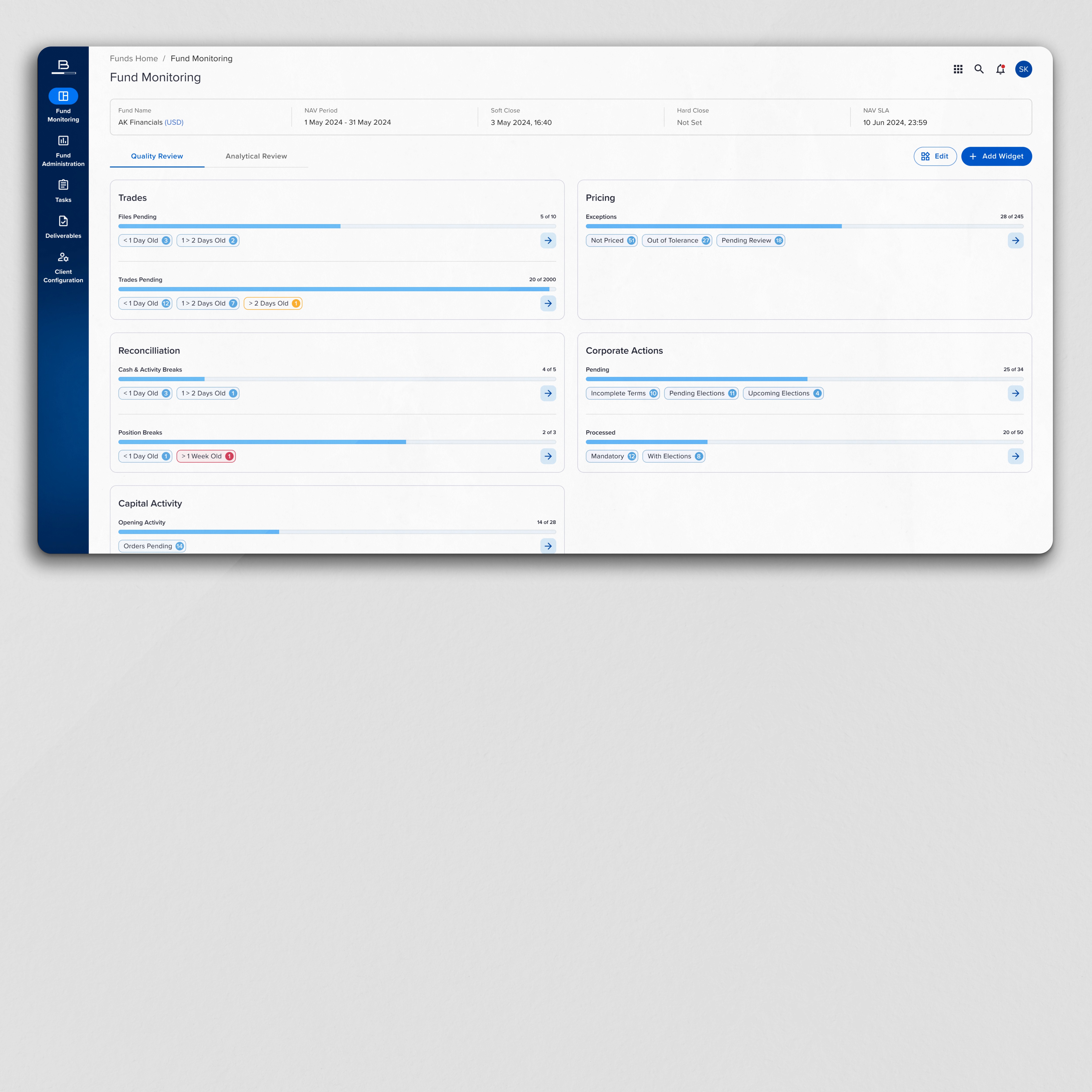Viewport: 1092px width, 1092px height.
Task: Open Tasks in sidebar
Action: pos(63,191)
